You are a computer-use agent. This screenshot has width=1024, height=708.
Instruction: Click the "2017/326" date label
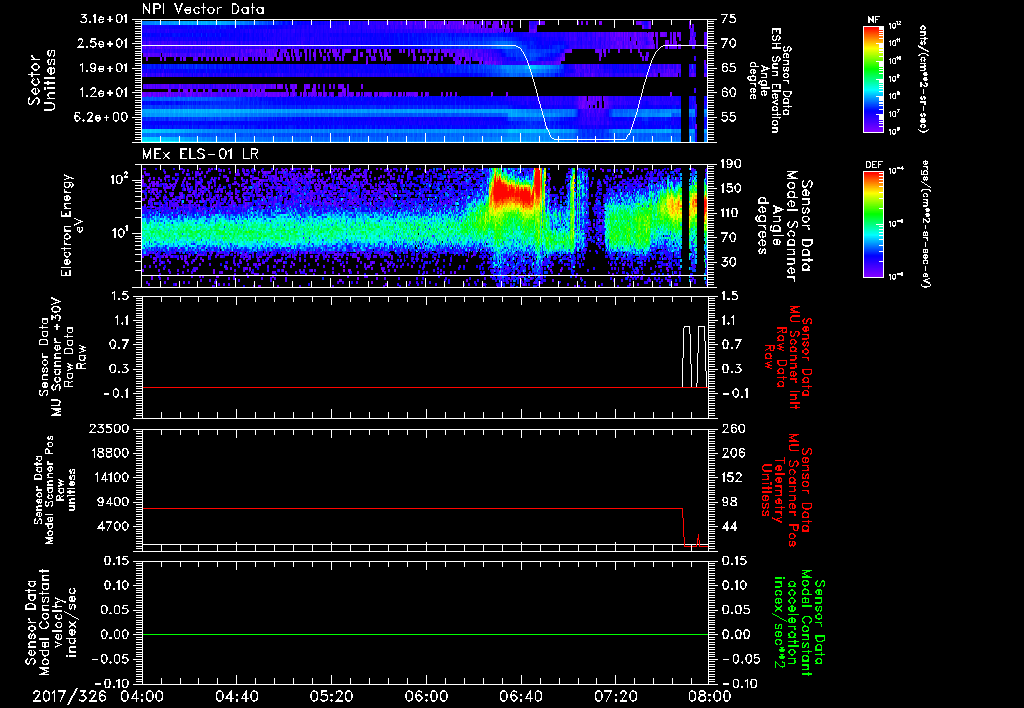point(70,696)
